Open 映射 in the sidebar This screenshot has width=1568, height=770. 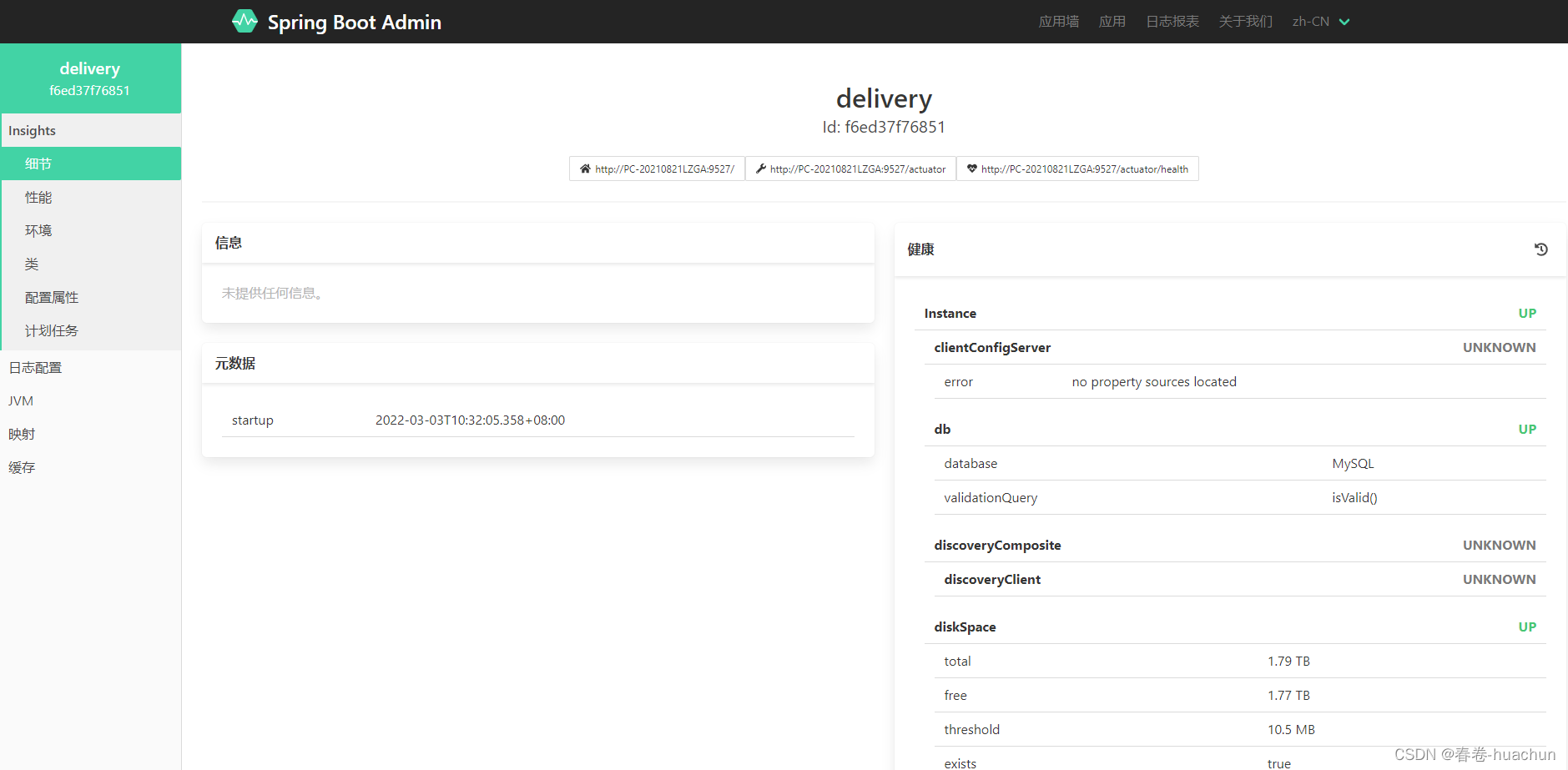pos(90,434)
